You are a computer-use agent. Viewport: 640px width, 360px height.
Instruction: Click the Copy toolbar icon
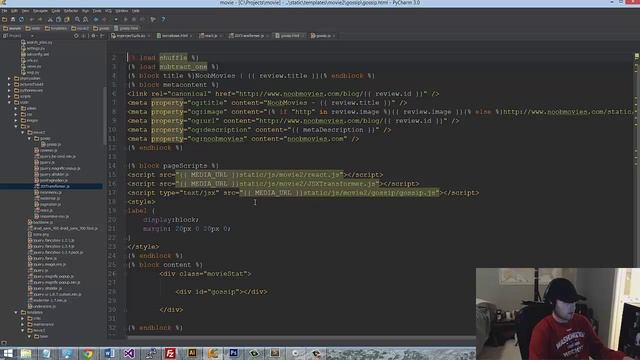tap(58, 19)
